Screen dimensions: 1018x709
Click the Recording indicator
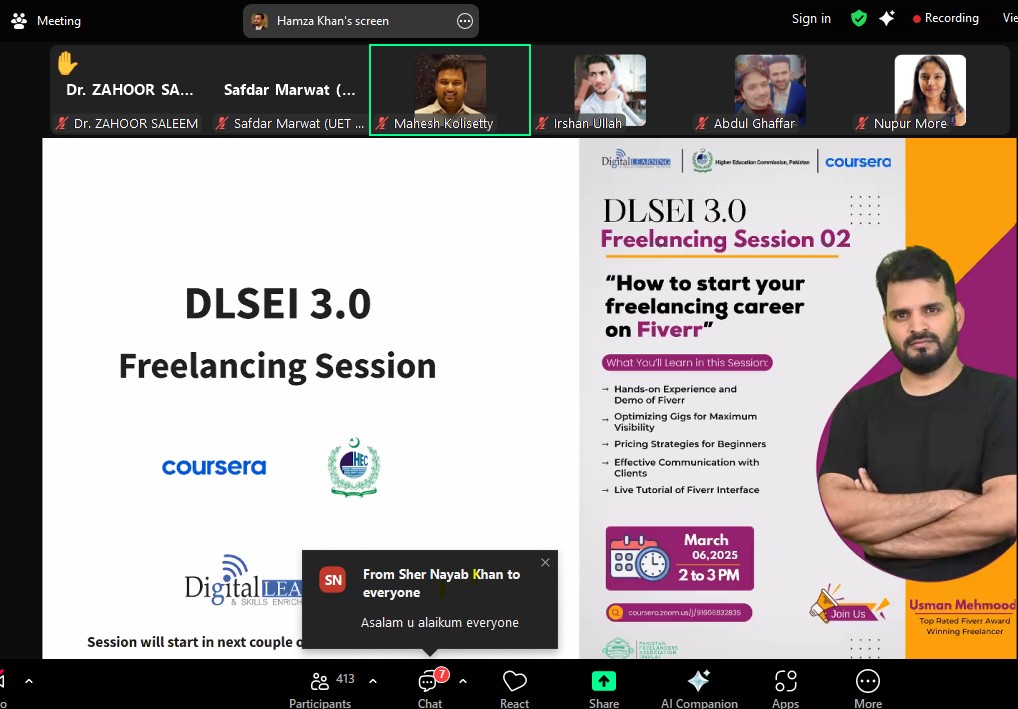tap(945, 18)
